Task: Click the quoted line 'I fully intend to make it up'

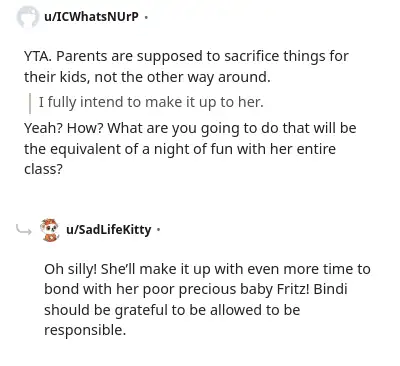Action: tap(151, 102)
